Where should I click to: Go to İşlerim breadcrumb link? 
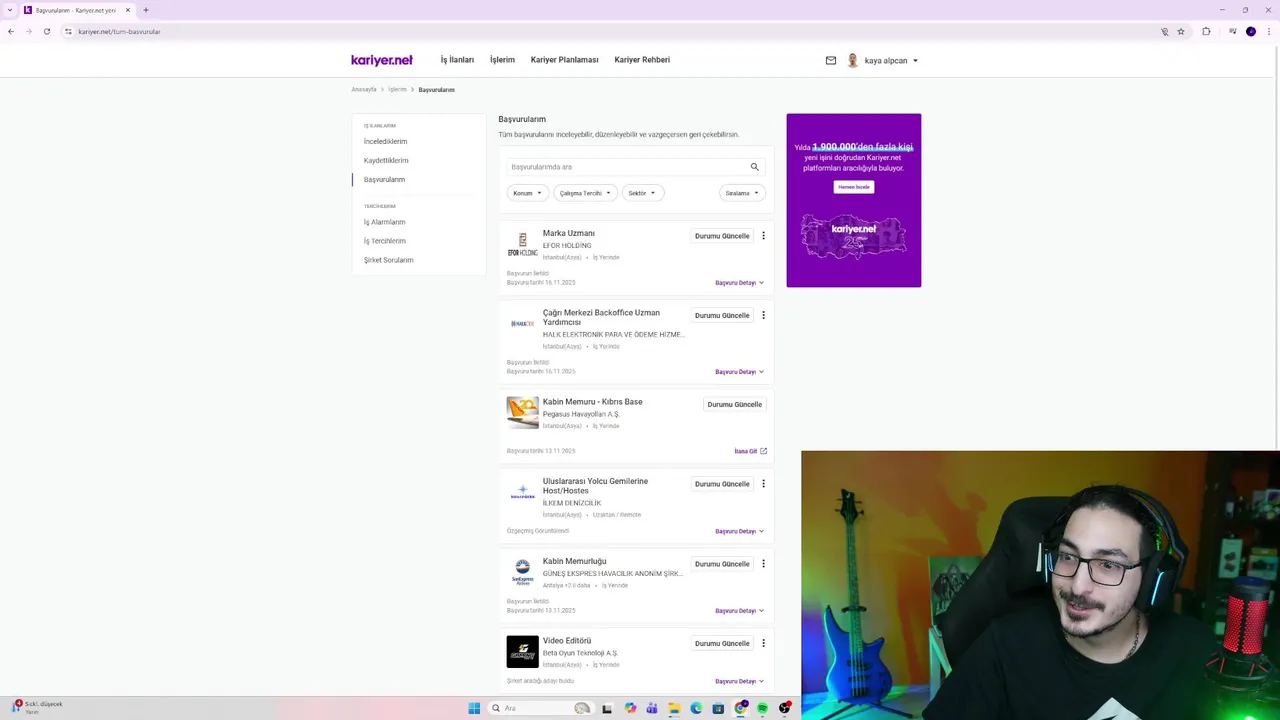397,90
